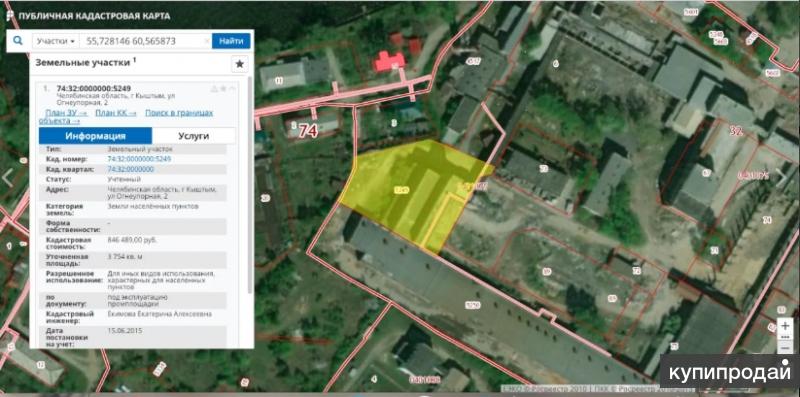This screenshot has width=800, height=397.
Task: Click the info panel vertical scrollbar
Action: tap(249, 185)
